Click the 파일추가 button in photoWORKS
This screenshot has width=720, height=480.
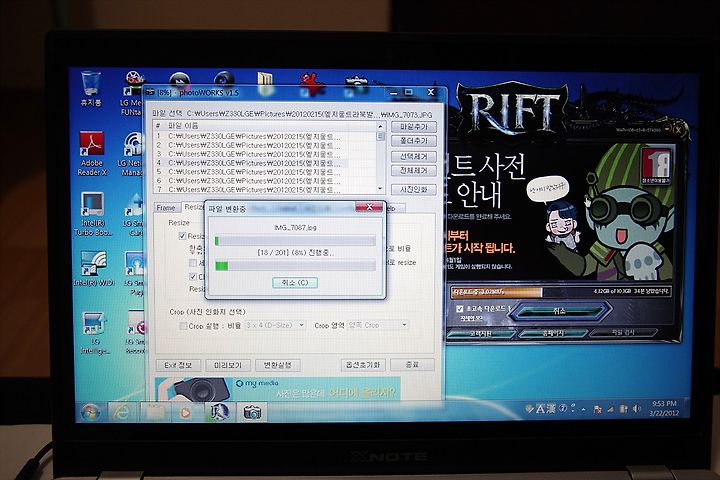point(414,127)
